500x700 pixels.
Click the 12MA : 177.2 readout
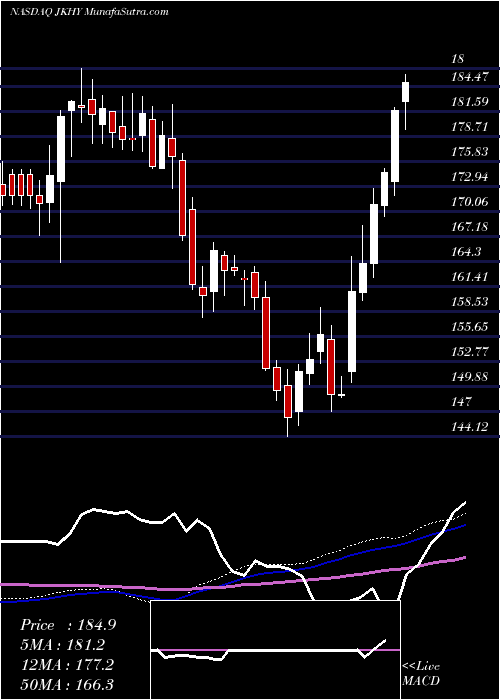pyautogui.click(x=66, y=664)
